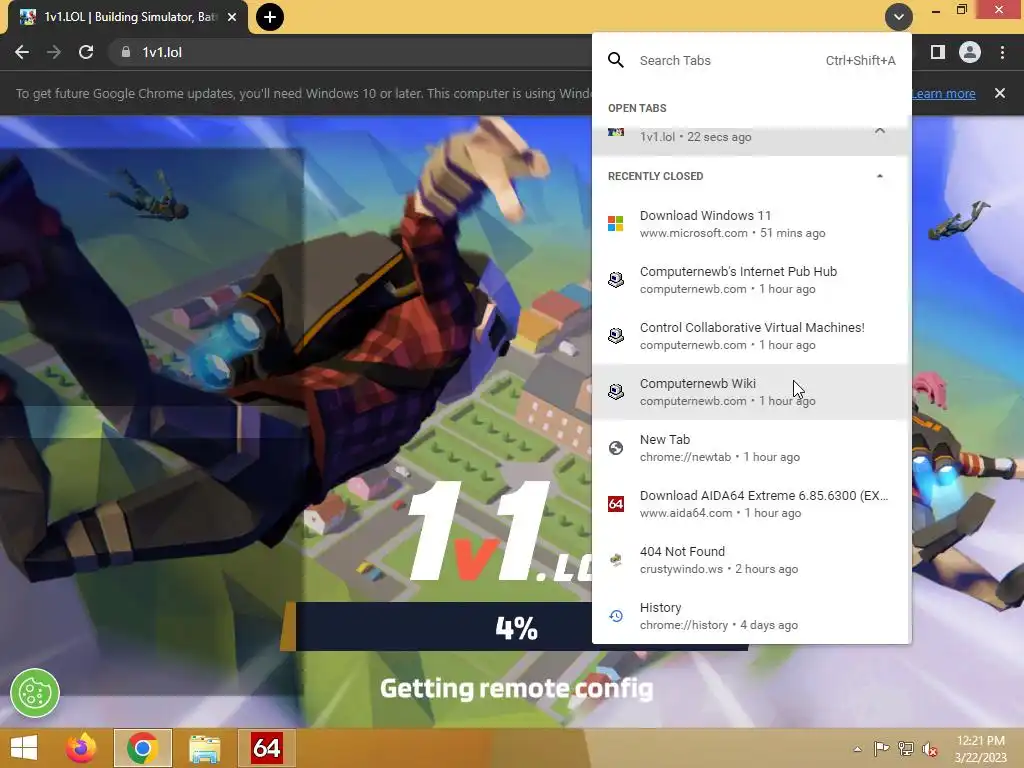
Task: Open the Windows Start button
Action: tap(24, 748)
